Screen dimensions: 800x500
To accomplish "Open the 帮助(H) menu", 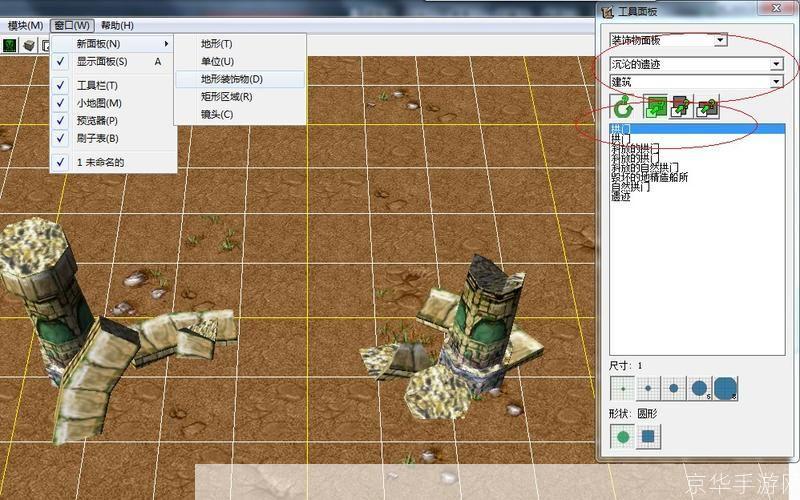I will (x=117, y=25).
